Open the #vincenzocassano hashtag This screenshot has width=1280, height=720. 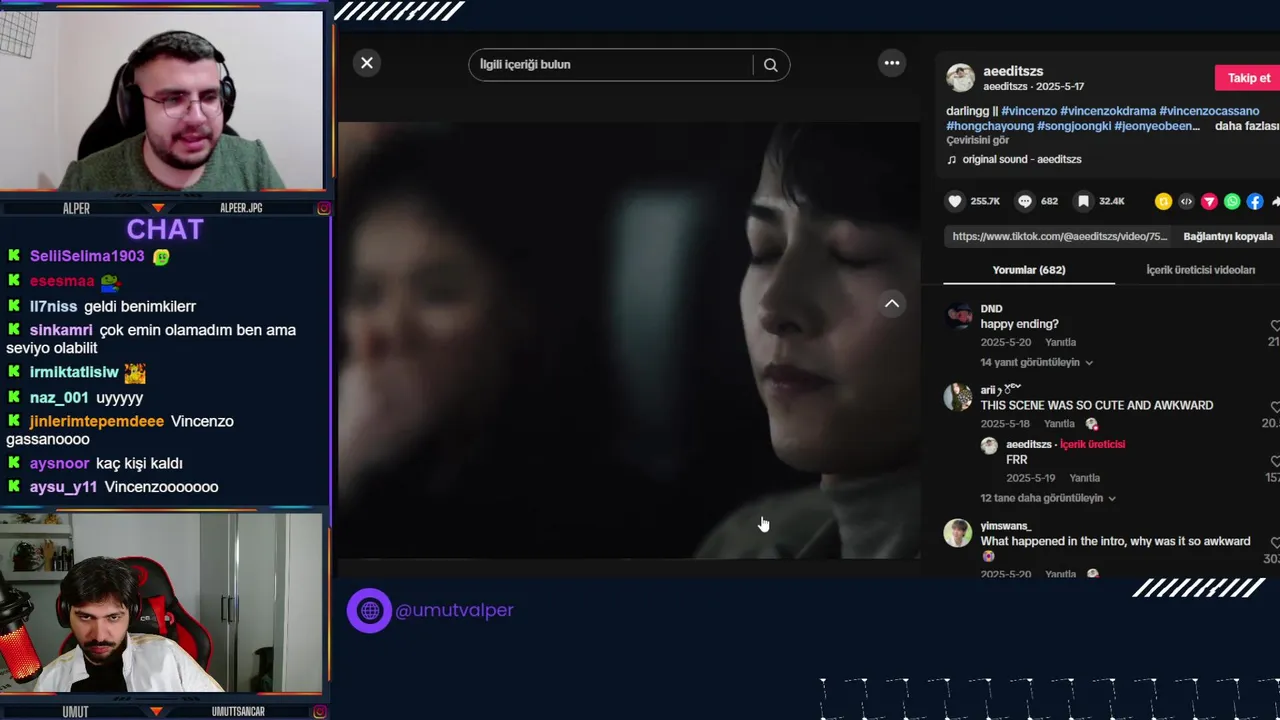(1209, 111)
